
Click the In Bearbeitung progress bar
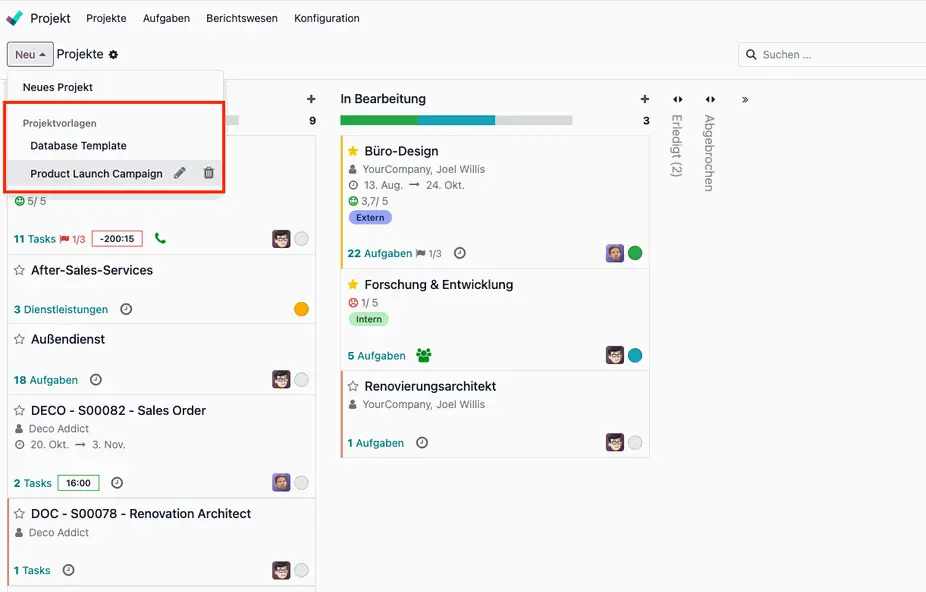point(456,118)
